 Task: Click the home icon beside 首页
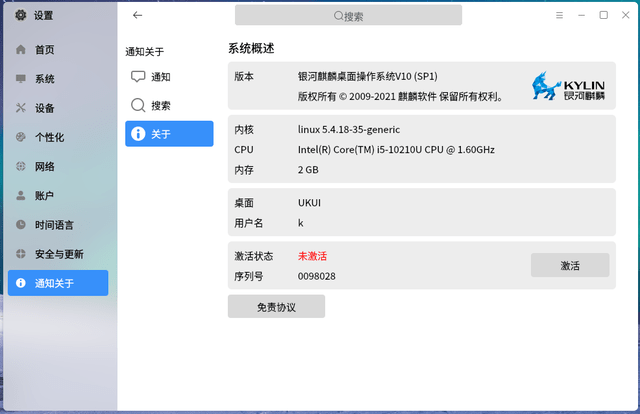coord(20,49)
